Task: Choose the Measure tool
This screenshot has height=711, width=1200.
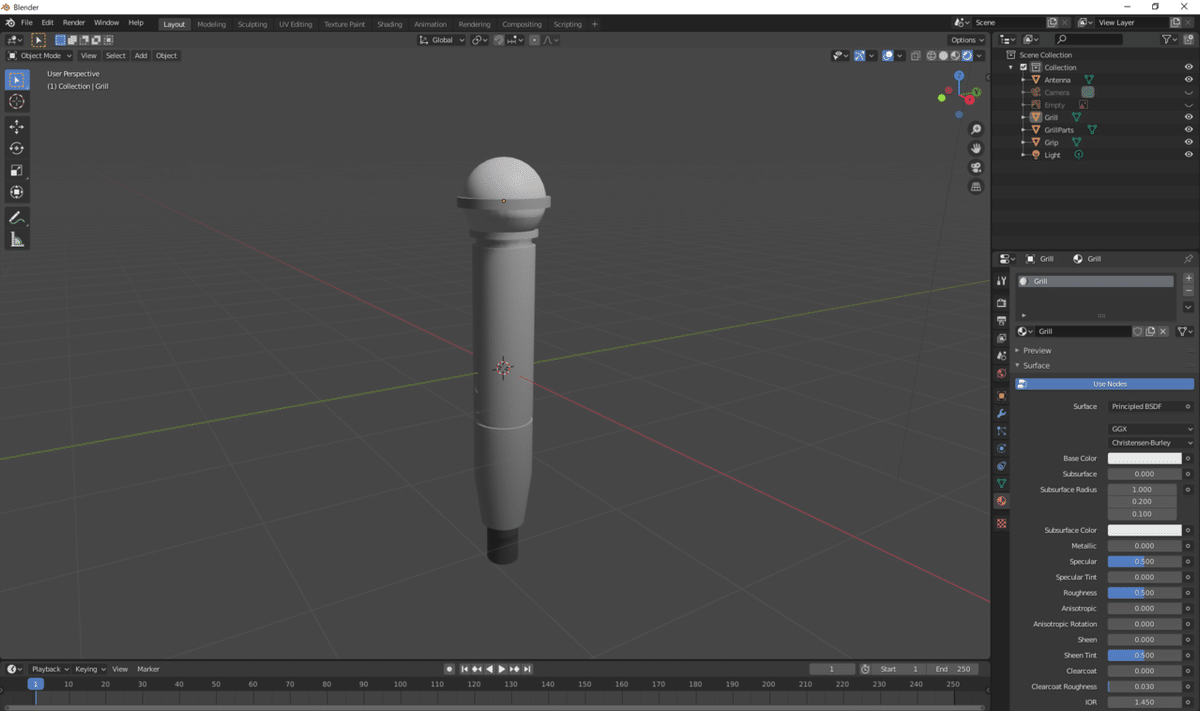Action: tap(17, 240)
